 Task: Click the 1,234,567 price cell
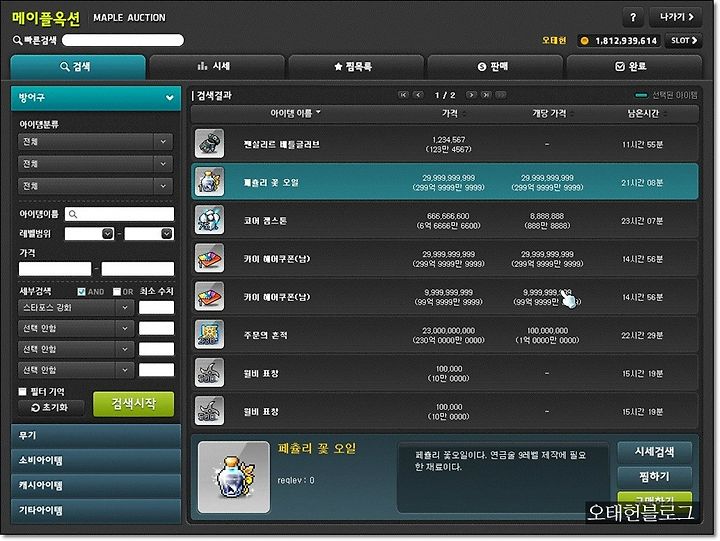coord(449,144)
